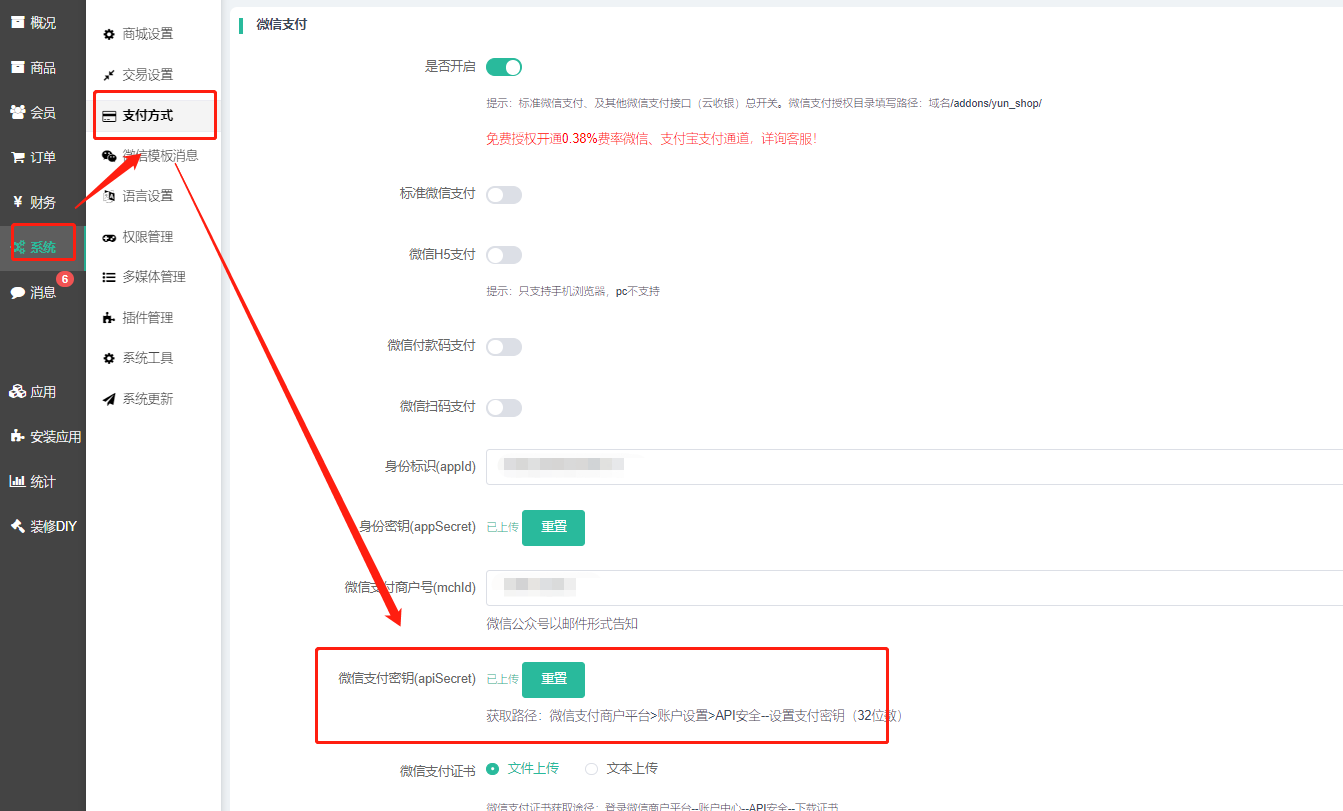This screenshot has width=1343, height=811.
Task: Click the 微信模板消息 WeChat icon
Action: (109, 156)
